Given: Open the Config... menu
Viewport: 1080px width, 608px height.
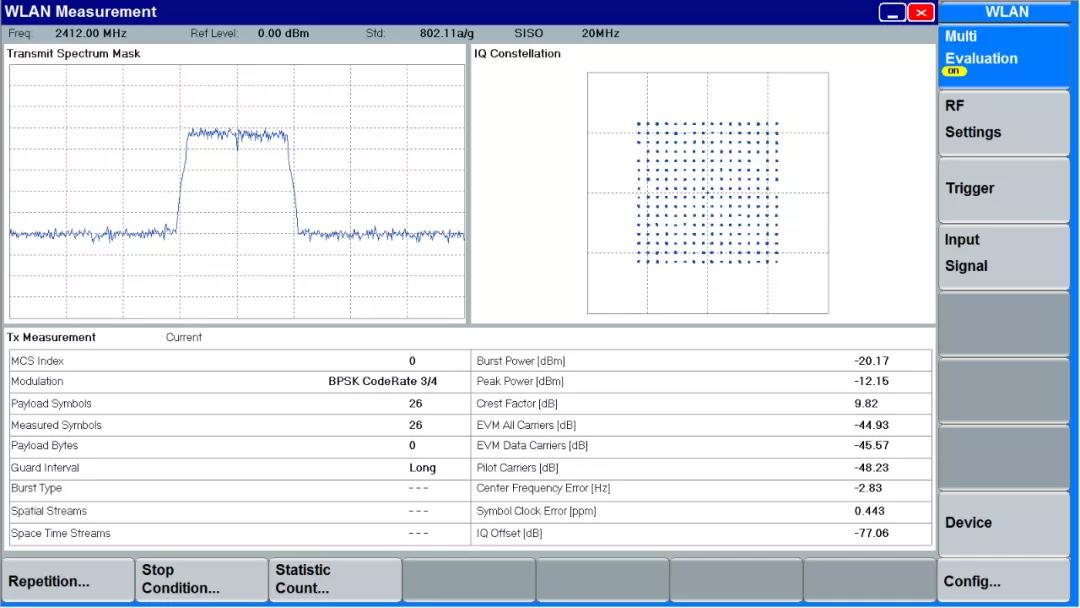Looking at the screenshot, I should [1003, 581].
